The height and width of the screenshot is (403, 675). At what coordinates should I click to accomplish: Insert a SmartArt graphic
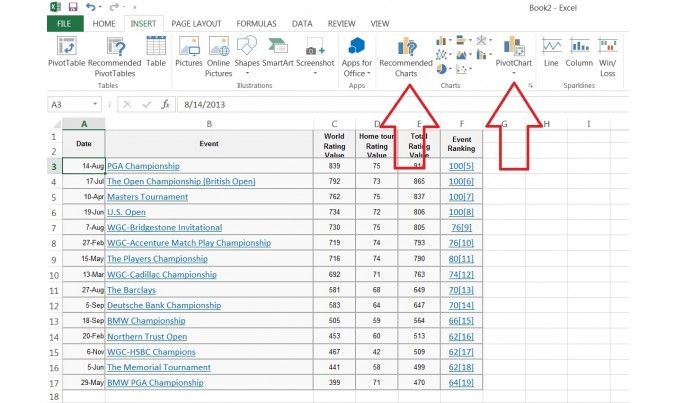click(x=278, y=53)
